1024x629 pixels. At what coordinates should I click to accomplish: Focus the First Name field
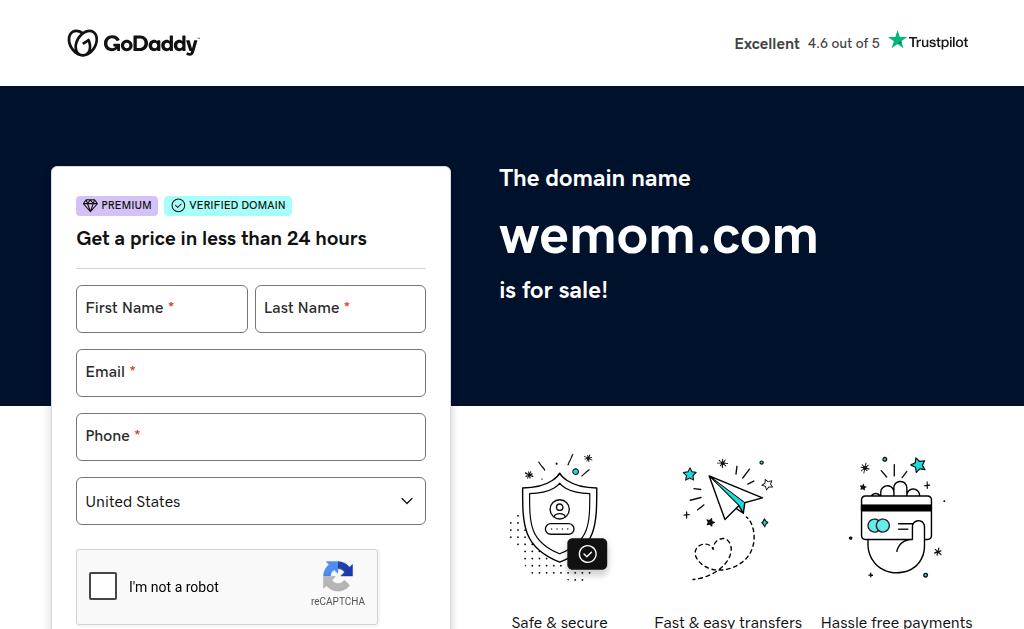pos(162,308)
